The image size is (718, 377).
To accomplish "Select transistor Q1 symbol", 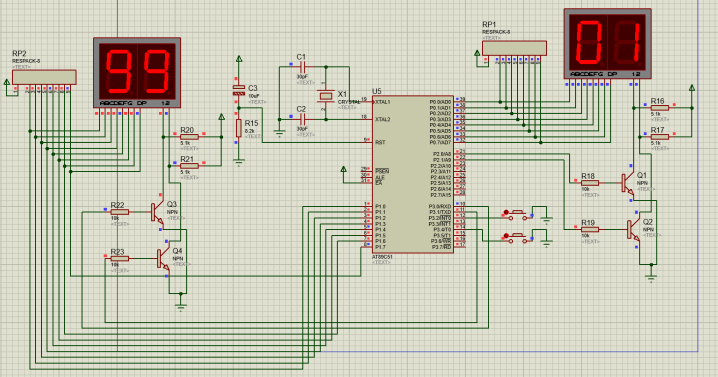I will pyautogui.click(x=627, y=183).
